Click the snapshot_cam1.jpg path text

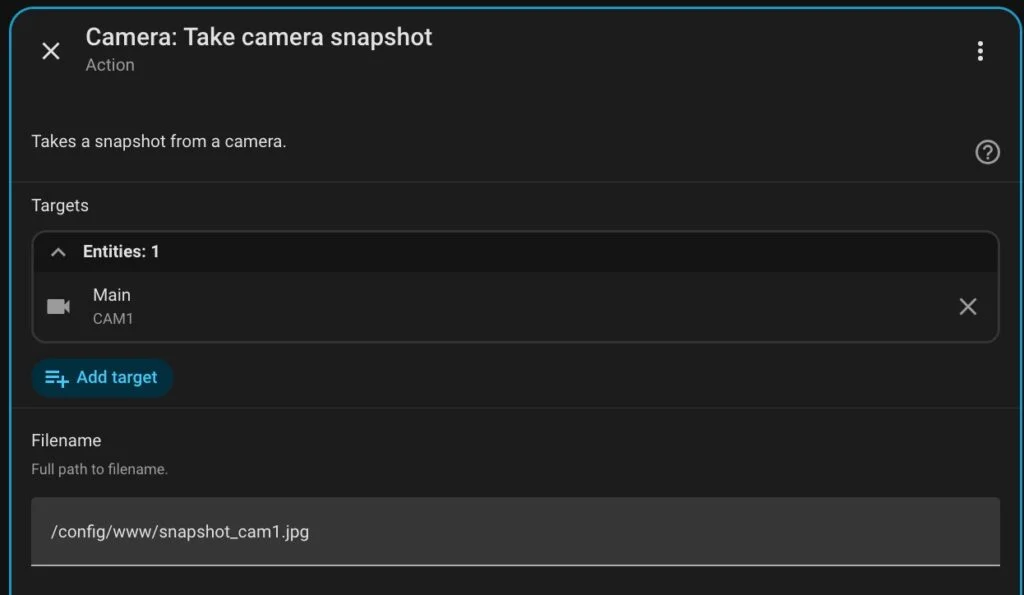180,531
